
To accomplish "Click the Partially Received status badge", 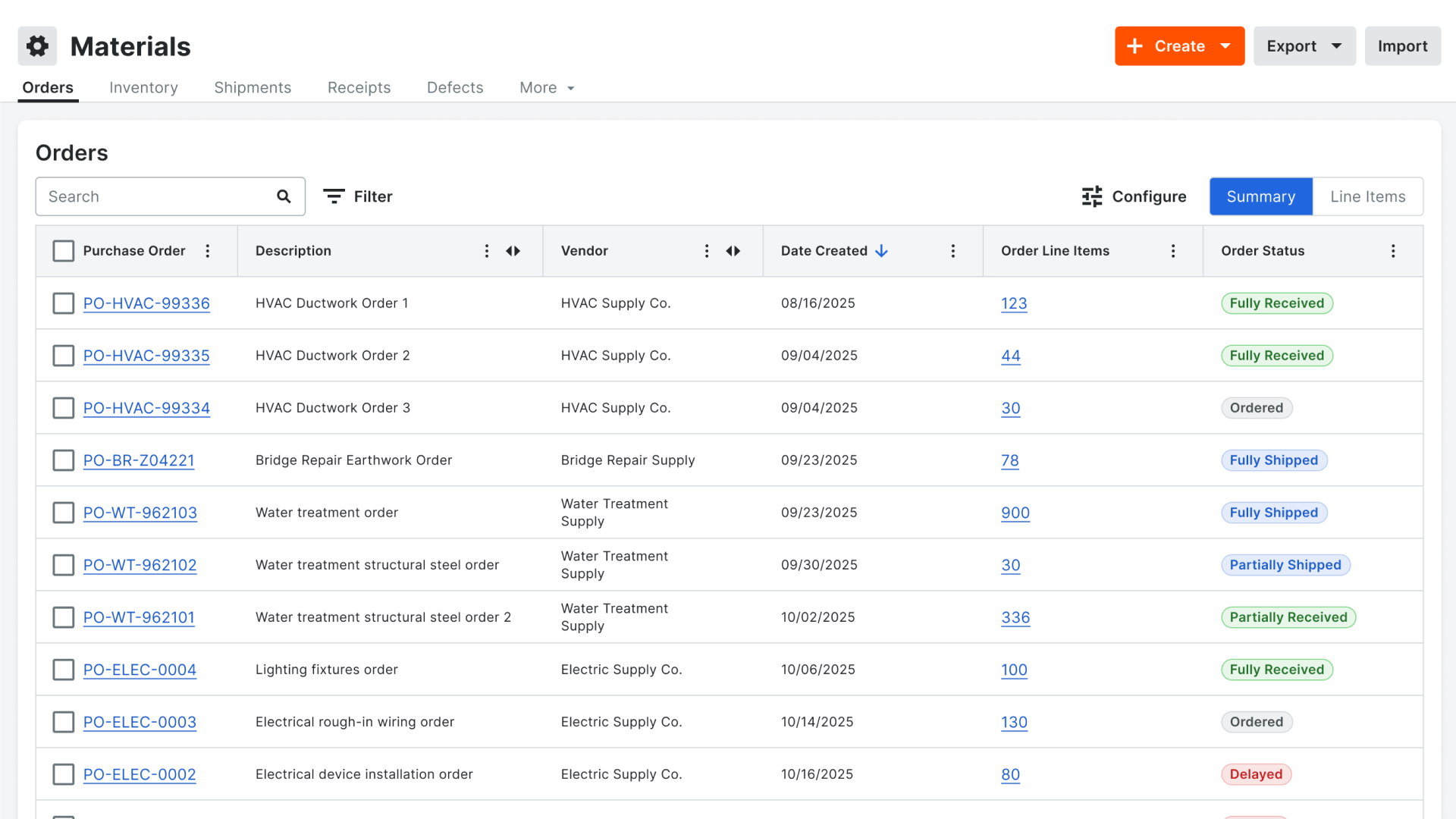I will [1288, 617].
